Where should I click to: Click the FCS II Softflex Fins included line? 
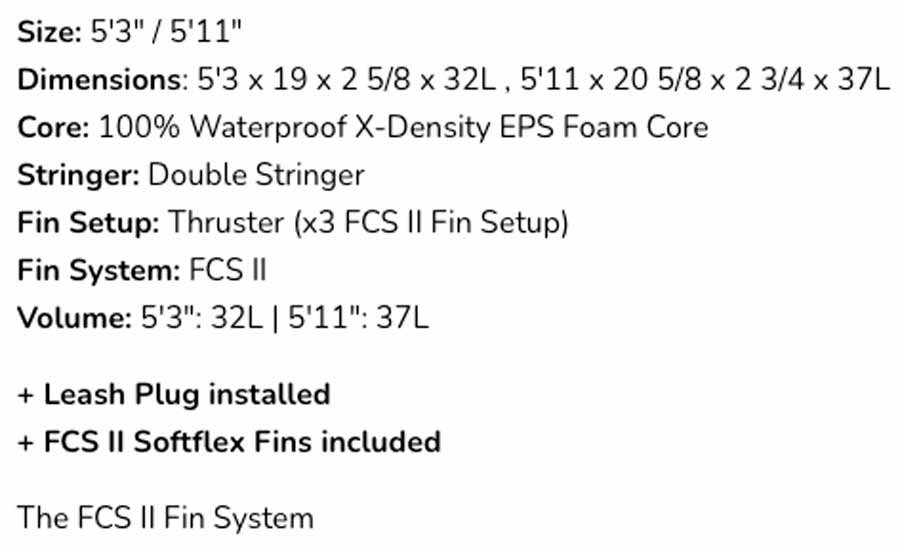(x=229, y=442)
